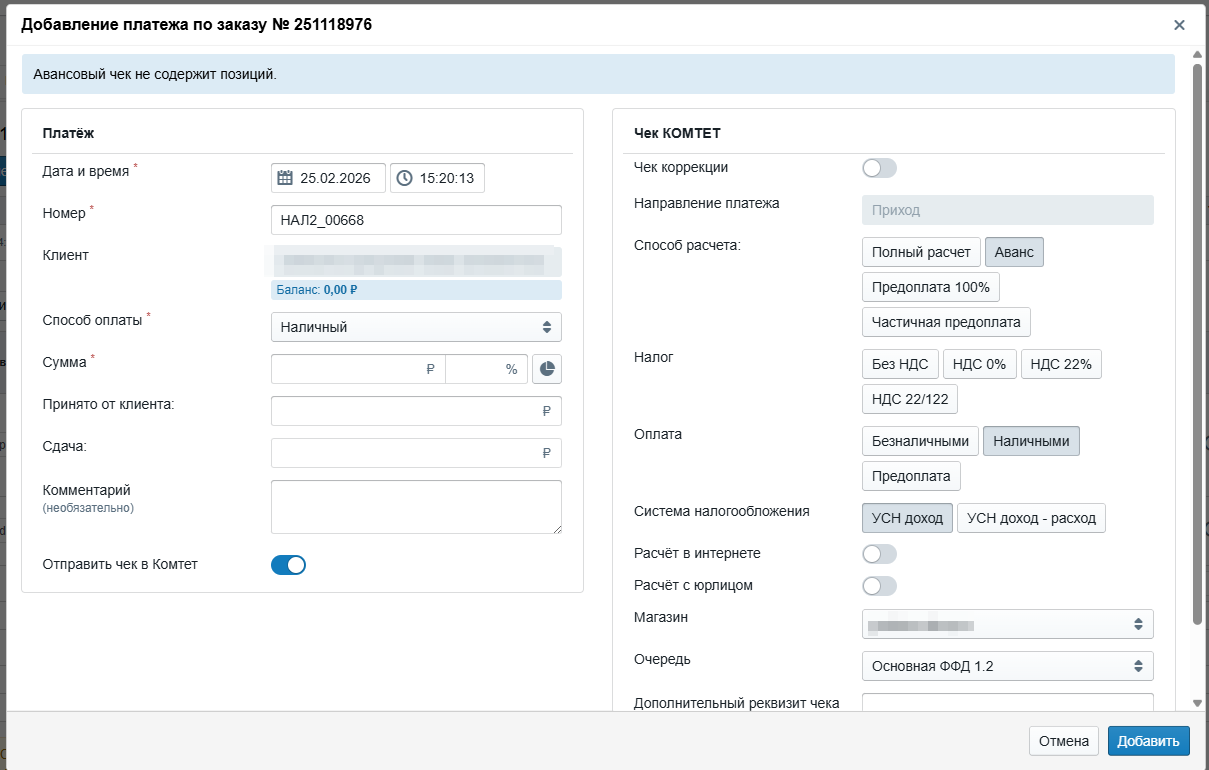
Task: Select НДС 22% tax option
Action: pos(1062,364)
